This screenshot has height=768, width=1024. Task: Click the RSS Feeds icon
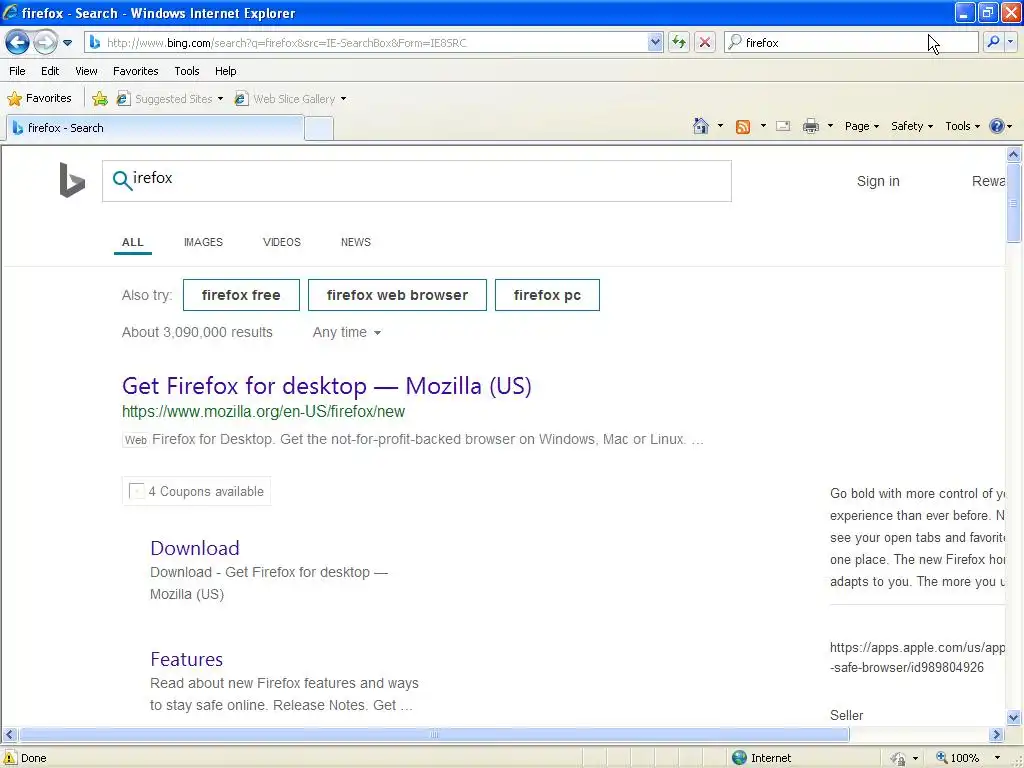743,127
